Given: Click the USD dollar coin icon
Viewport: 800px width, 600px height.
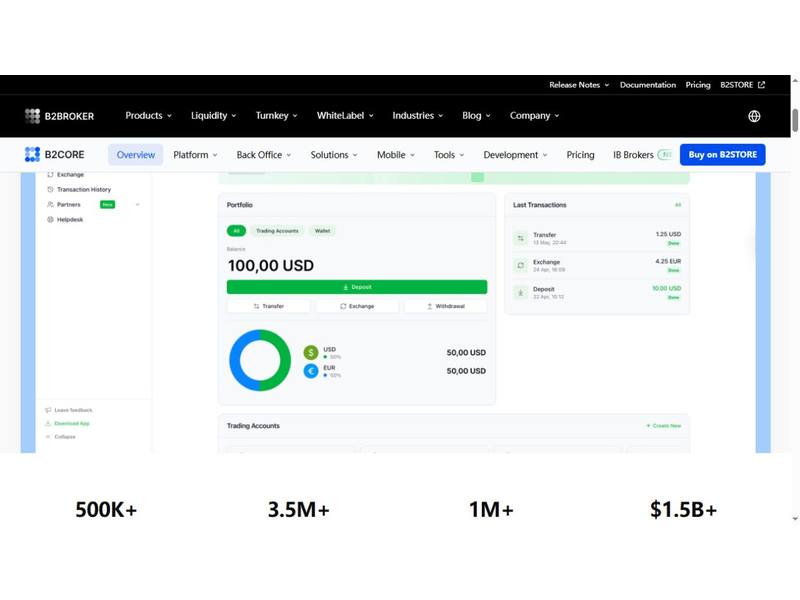Looking at the screenshot, I should tap(311, 353).
